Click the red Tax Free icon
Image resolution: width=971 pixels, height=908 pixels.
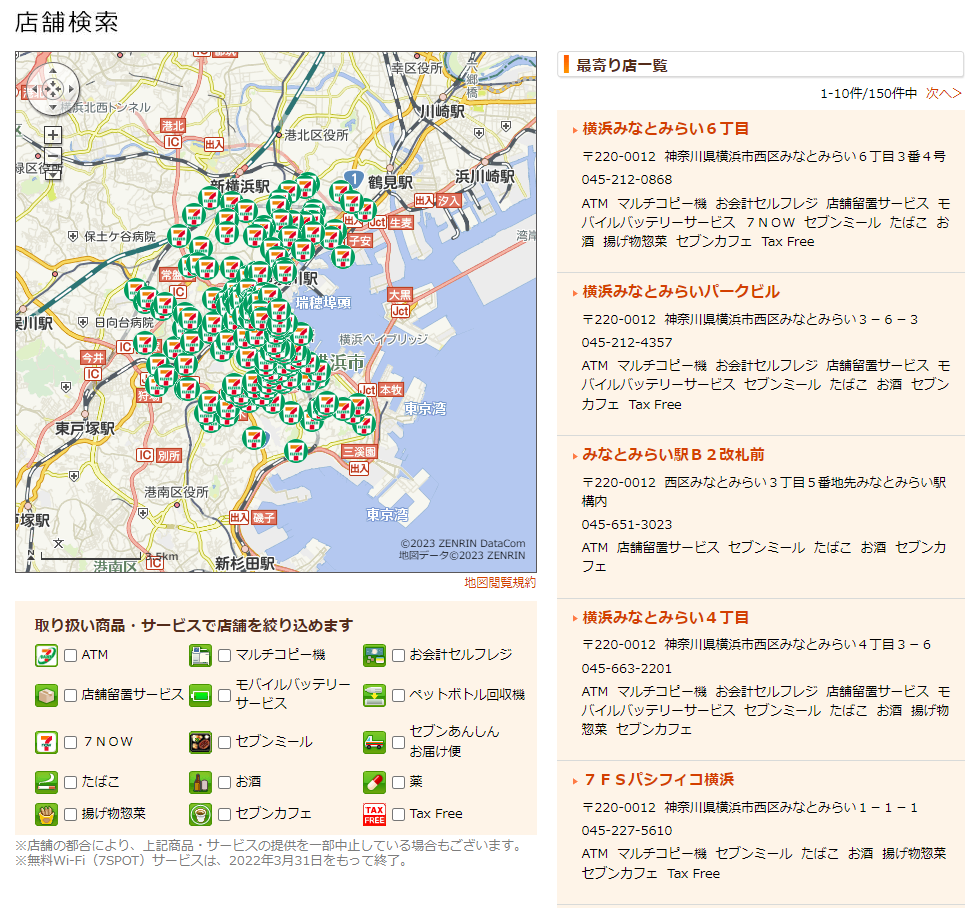374,814
